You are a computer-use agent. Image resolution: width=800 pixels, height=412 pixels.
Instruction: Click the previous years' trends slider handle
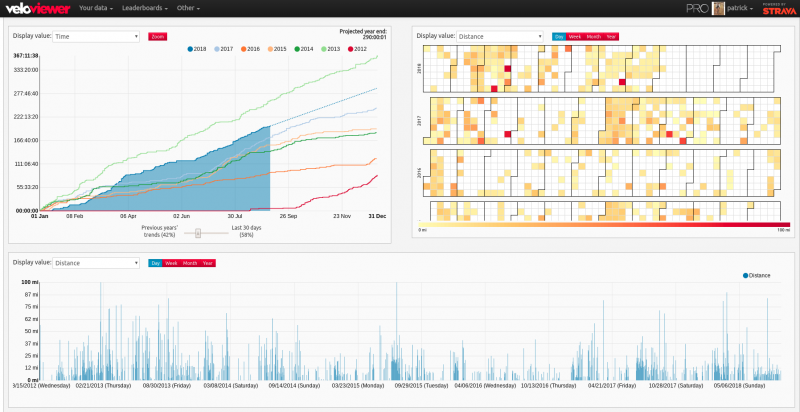pyautogui.click(x=198, y=232)
